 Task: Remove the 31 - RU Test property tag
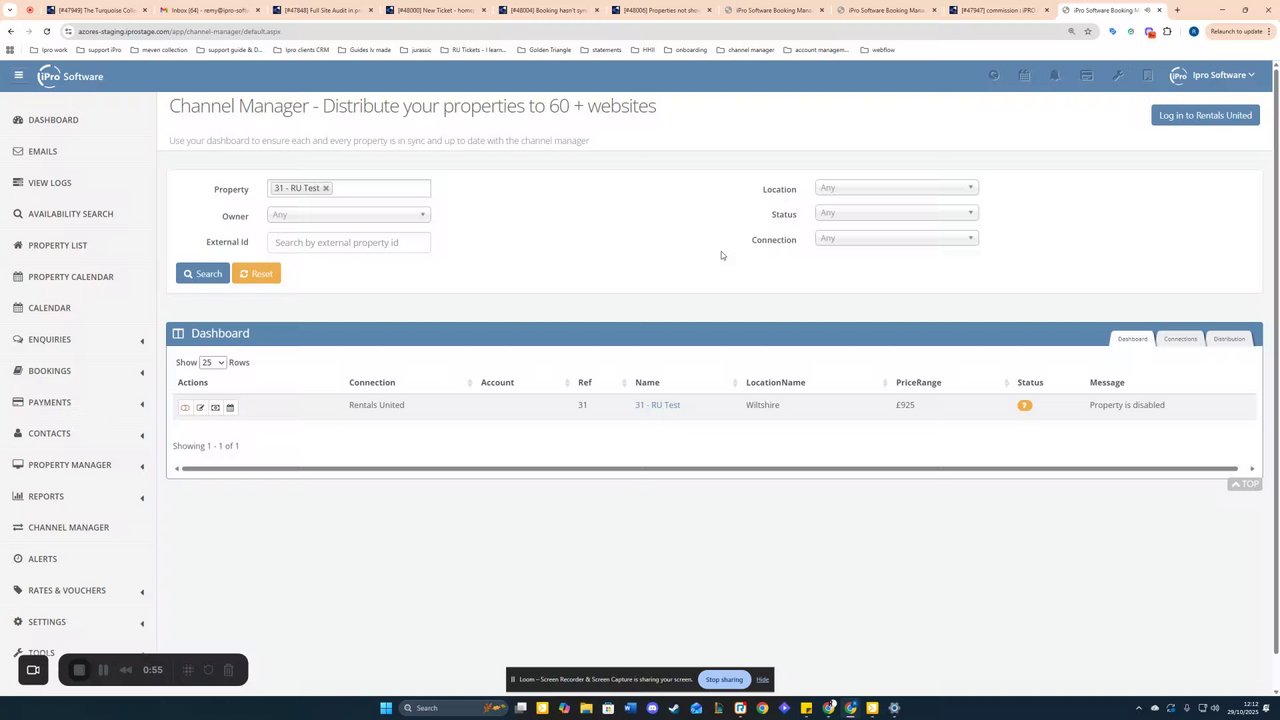[326, 188]
